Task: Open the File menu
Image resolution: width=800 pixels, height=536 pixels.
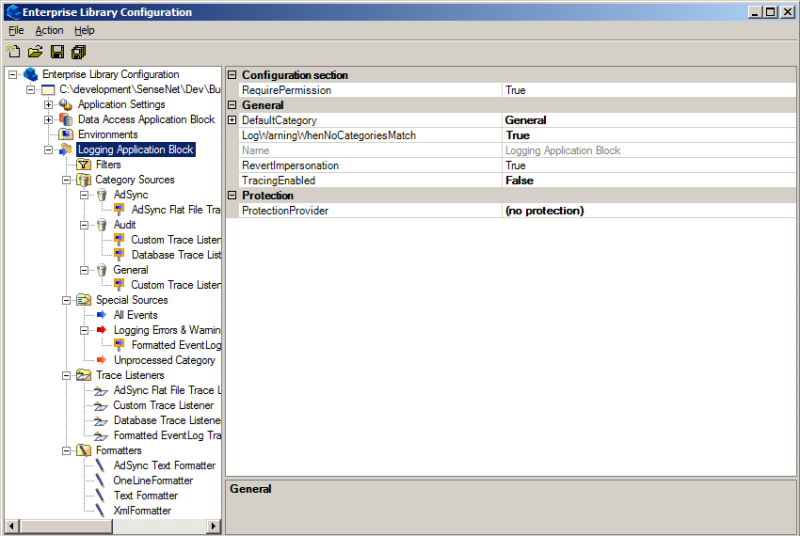Action: point(16,31)
